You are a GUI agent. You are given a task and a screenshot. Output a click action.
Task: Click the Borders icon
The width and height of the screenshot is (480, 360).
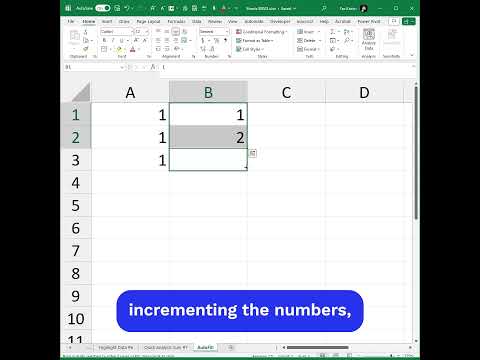tap(104, 49)
